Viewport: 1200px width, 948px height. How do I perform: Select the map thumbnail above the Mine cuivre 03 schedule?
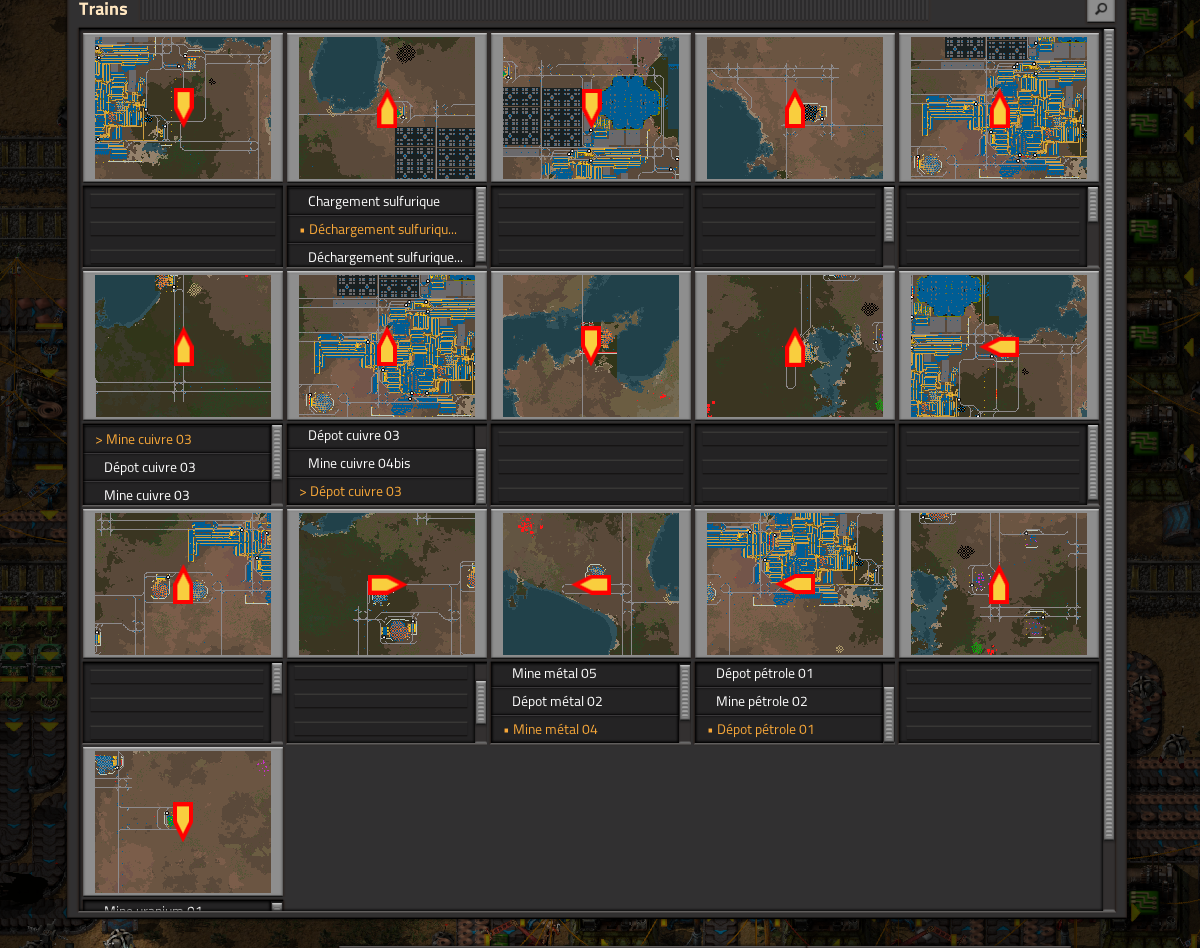[x=183, y=346]
